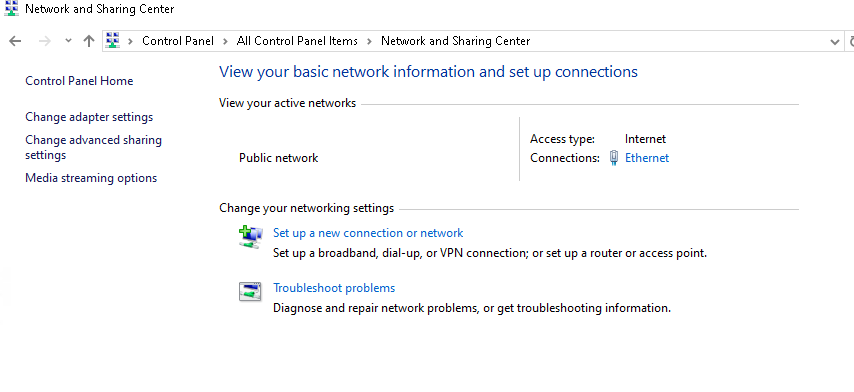Click the new connection setup icon
Viewport: 854px width, 392px height.
[251, 237]
